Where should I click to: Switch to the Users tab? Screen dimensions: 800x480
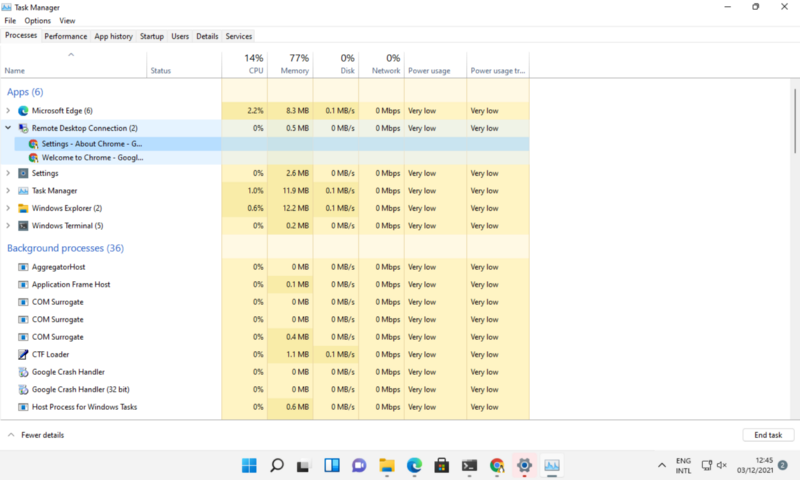tap(180, 36)
